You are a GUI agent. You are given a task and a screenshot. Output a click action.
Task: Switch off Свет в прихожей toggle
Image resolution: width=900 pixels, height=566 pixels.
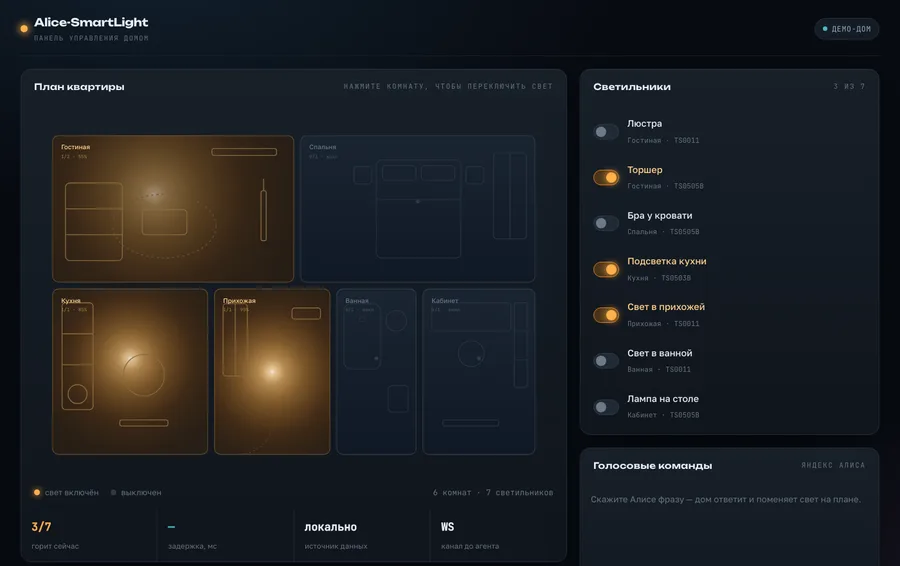(x=606, y=315)
